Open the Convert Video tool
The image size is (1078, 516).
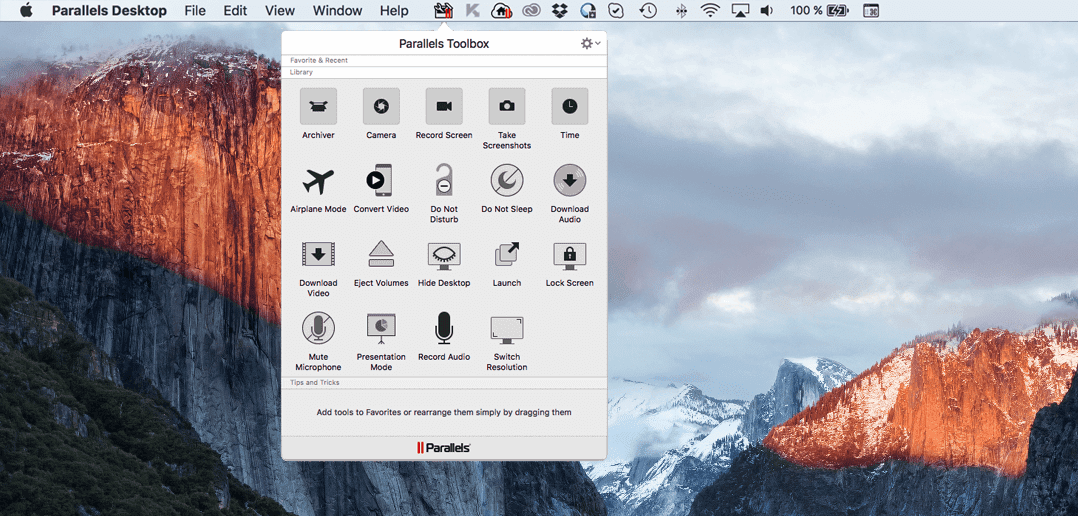tap(380, 181)
